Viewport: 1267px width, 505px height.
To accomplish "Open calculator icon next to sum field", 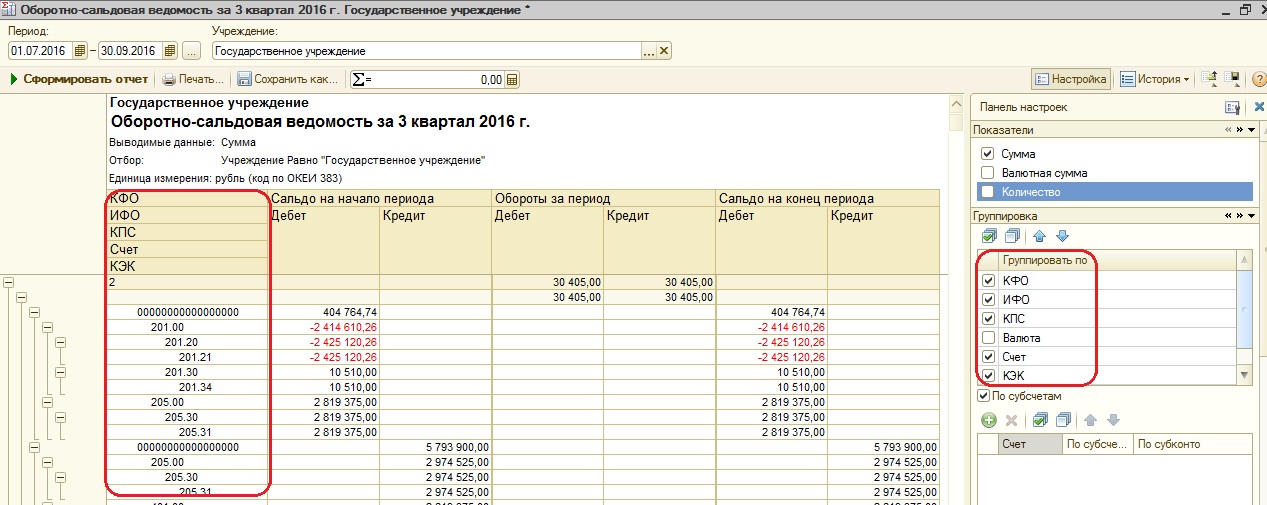I will tap(513, 80).
